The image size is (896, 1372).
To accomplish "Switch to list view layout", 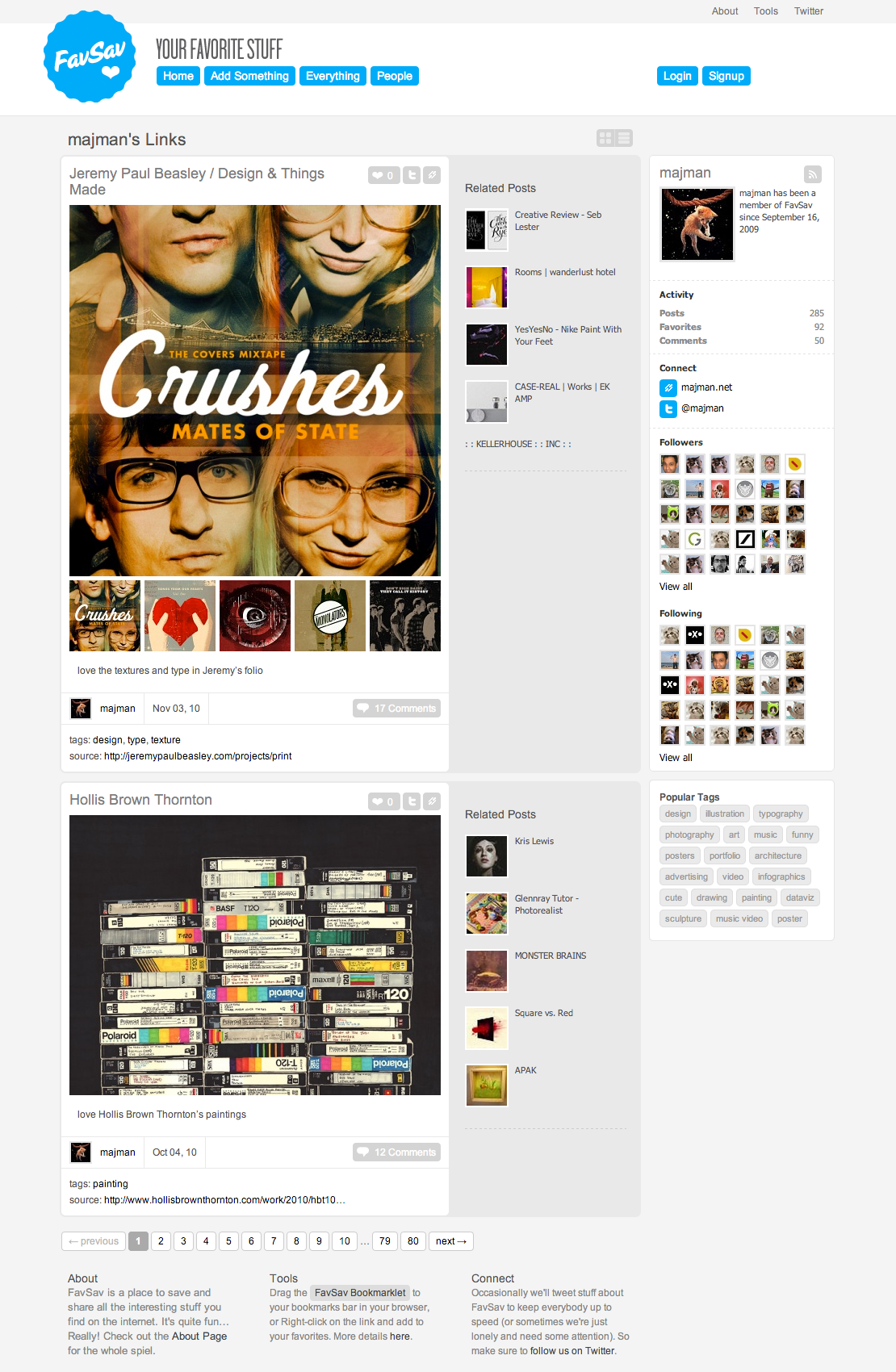I will click(x=624, y=138).
